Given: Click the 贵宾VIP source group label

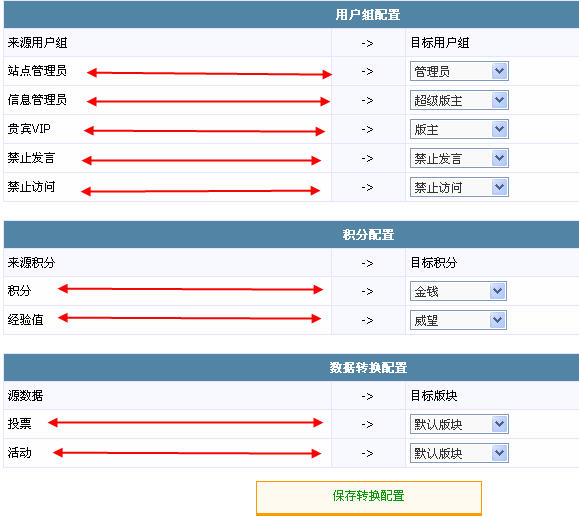Looking at the screenshot, I should (29, 129).
